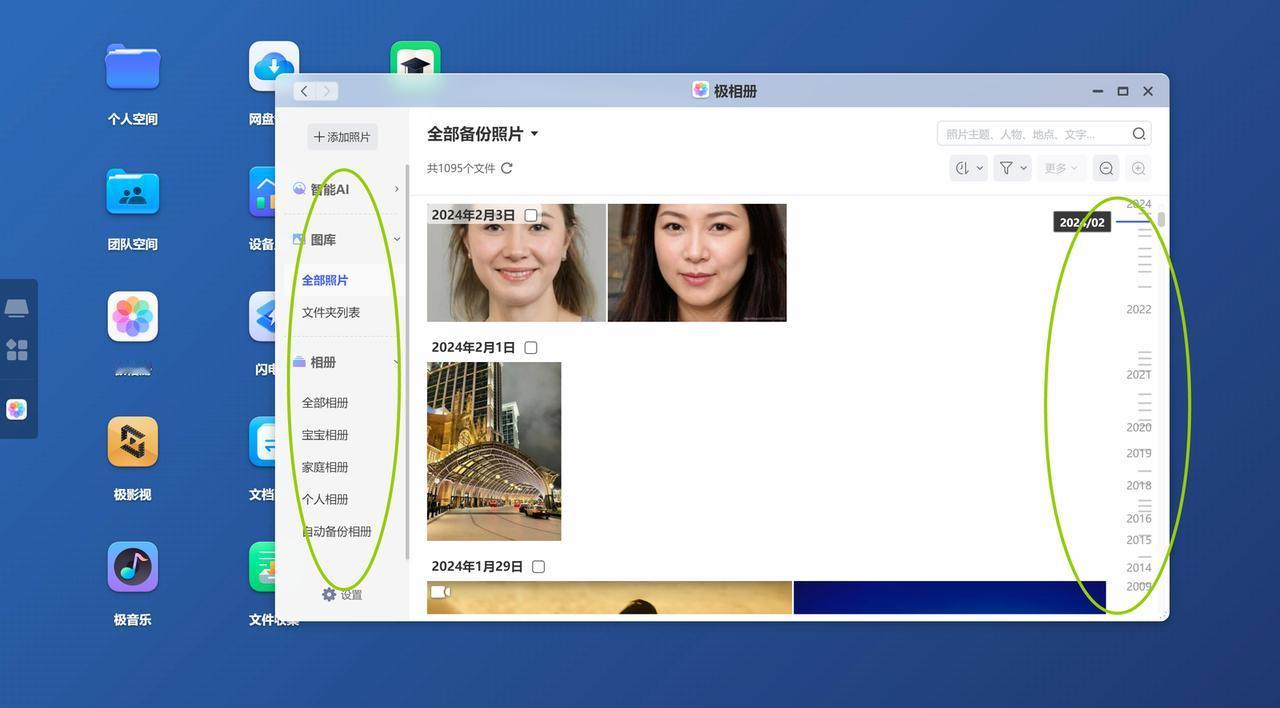Jump to 2022 on the timeline

pos(1139,309)
